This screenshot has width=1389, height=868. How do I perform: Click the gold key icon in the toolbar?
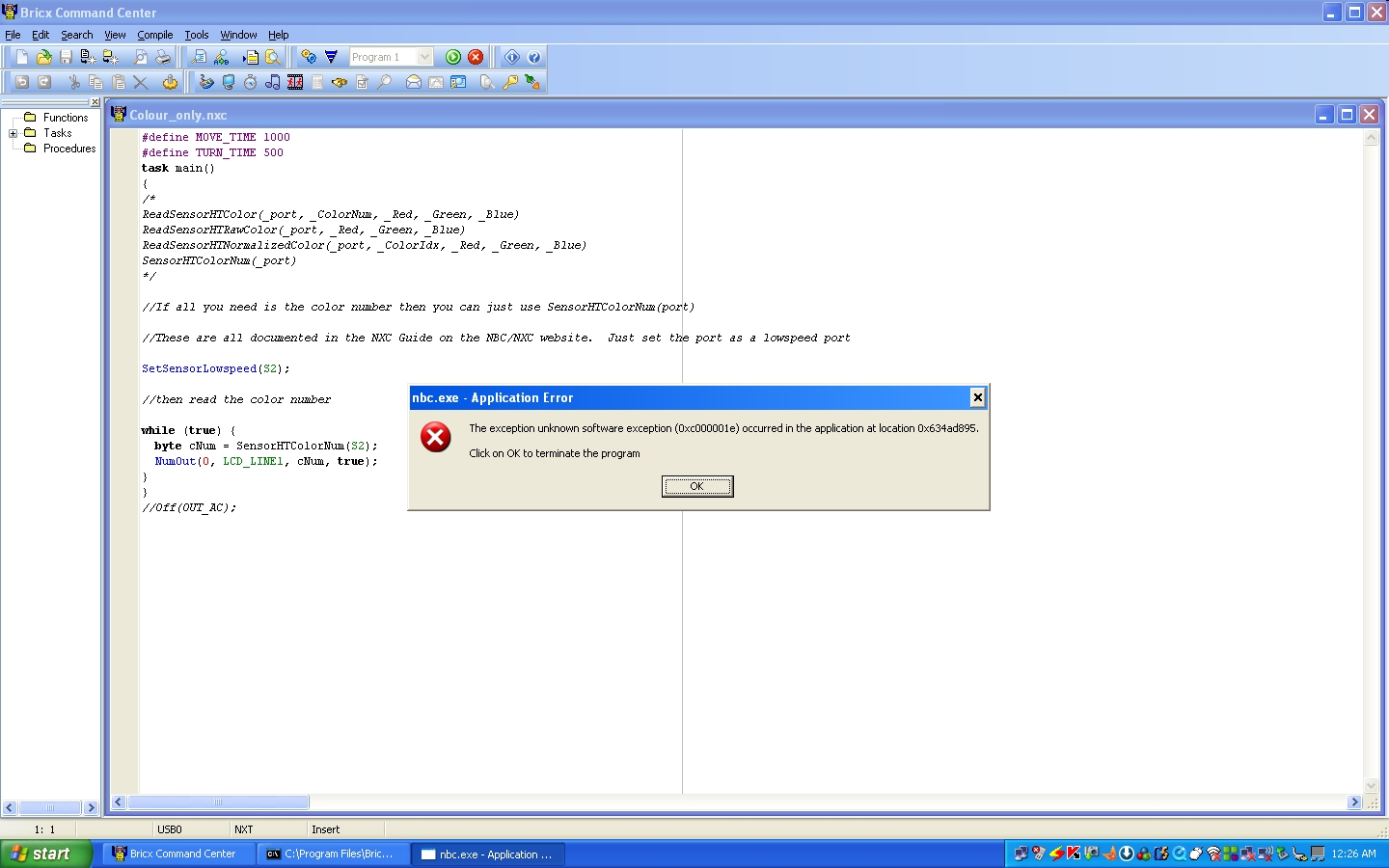coord(510,83)
